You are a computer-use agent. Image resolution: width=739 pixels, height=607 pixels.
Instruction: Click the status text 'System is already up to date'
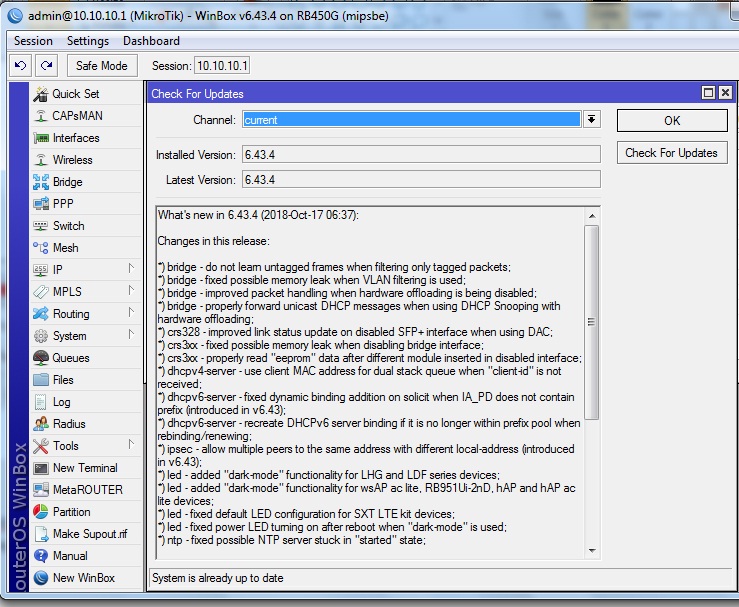pyautogui.click(x=217, y=578)
